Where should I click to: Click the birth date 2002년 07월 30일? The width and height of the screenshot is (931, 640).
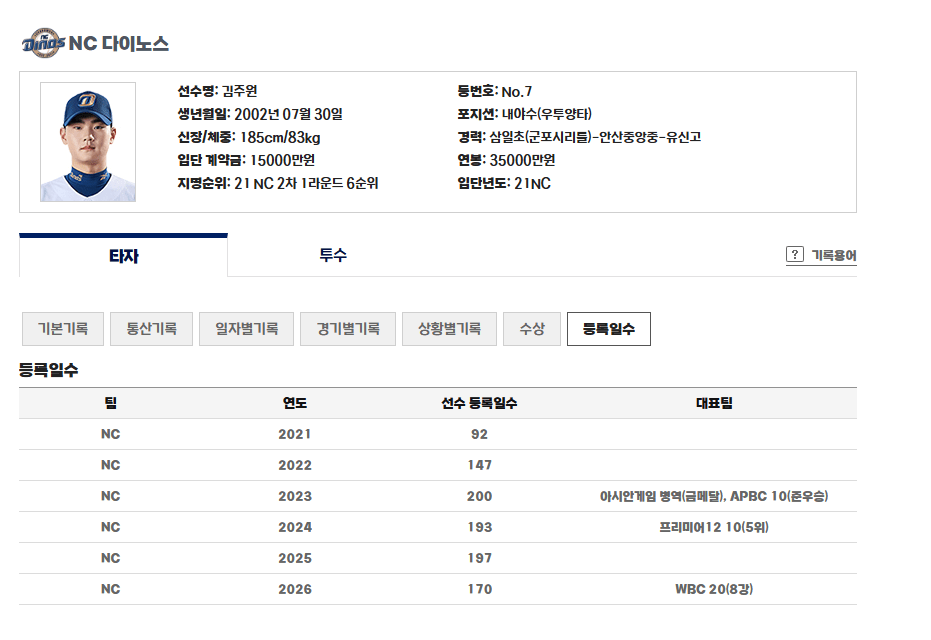[x=289, y=114]
